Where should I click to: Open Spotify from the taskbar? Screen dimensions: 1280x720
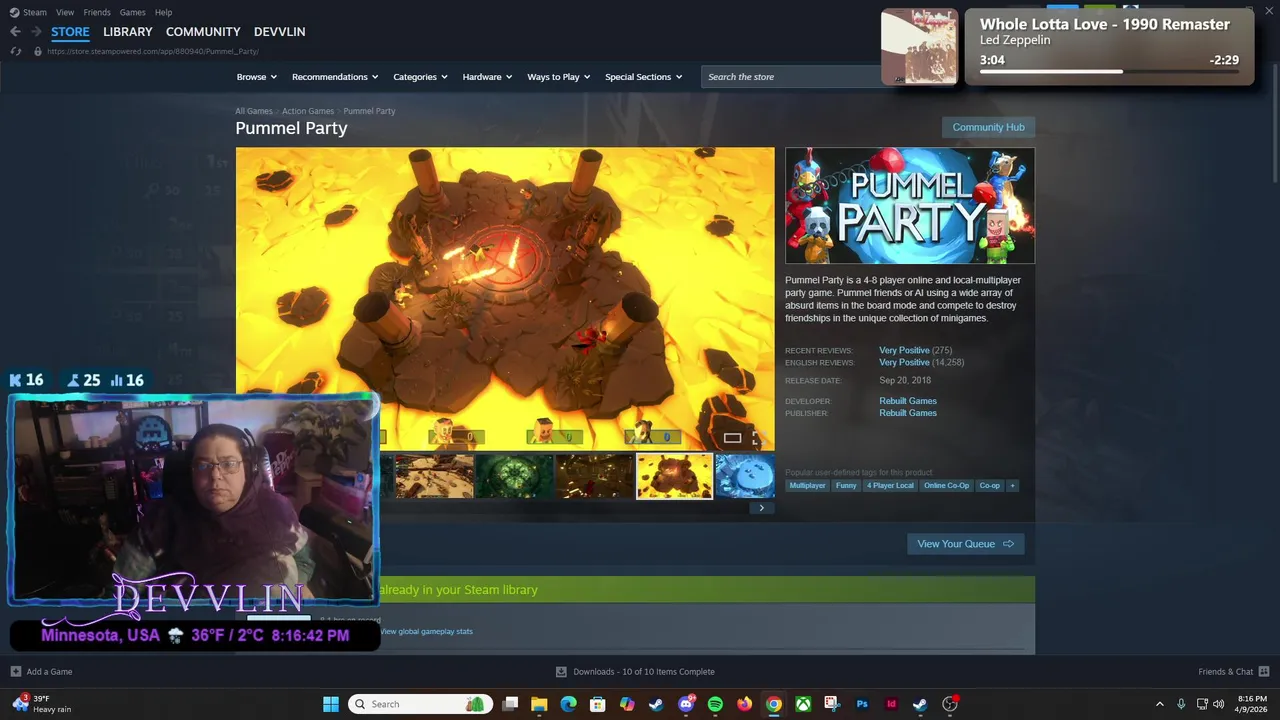point(715,704)
